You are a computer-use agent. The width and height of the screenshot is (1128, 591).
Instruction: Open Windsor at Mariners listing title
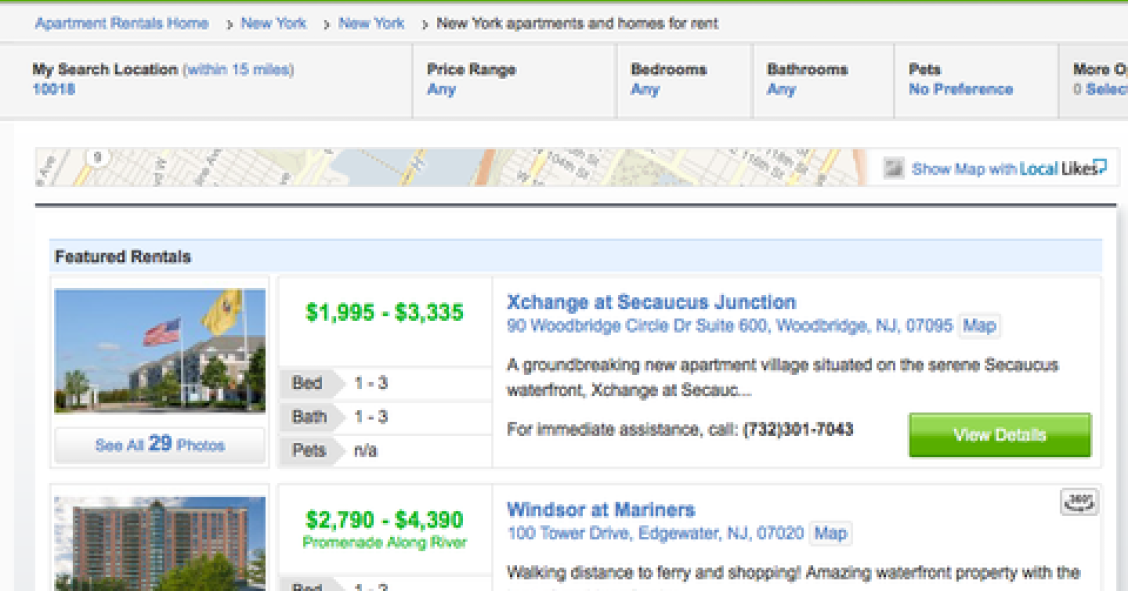pos(601,510)
